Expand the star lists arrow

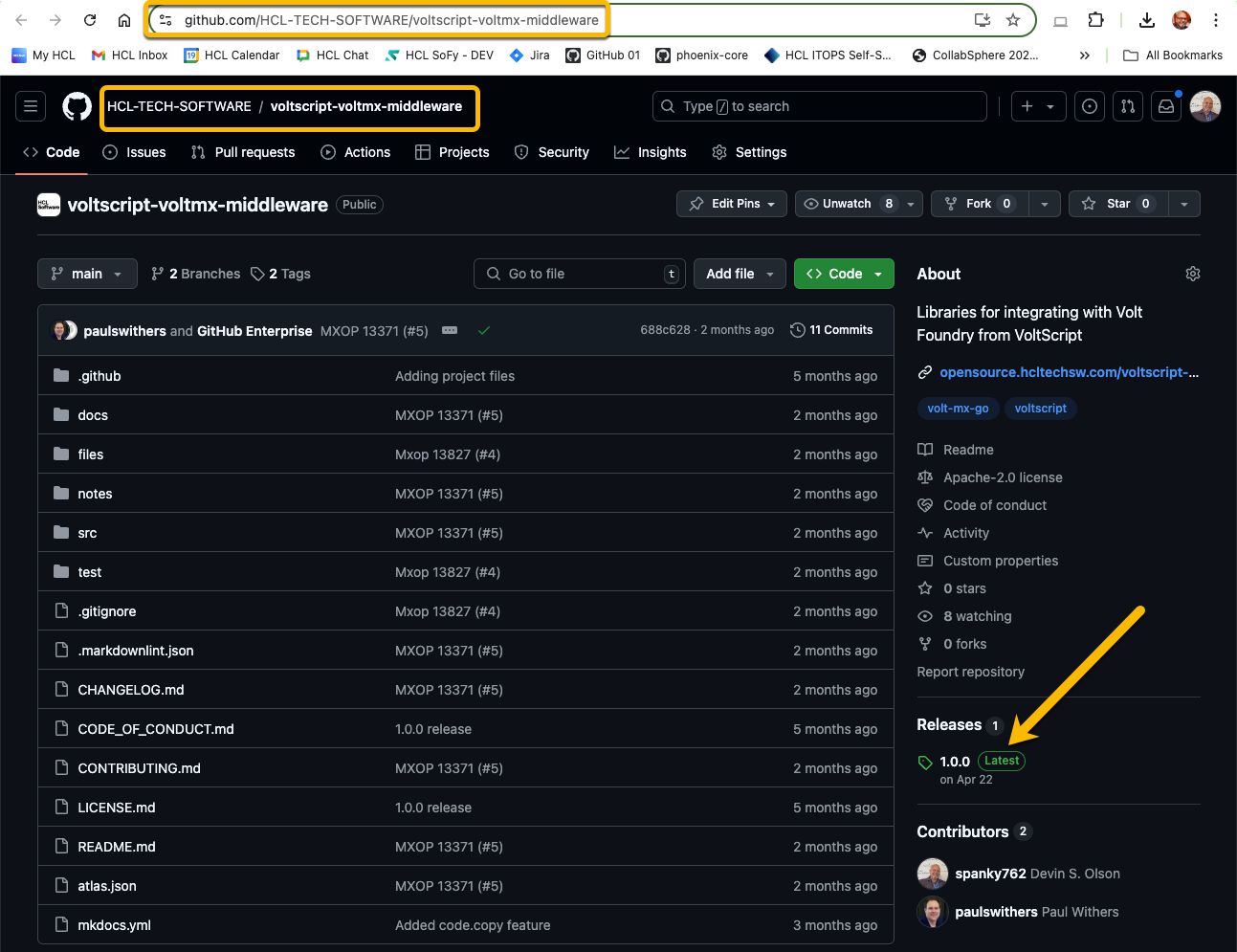(x=1184, y=204)
